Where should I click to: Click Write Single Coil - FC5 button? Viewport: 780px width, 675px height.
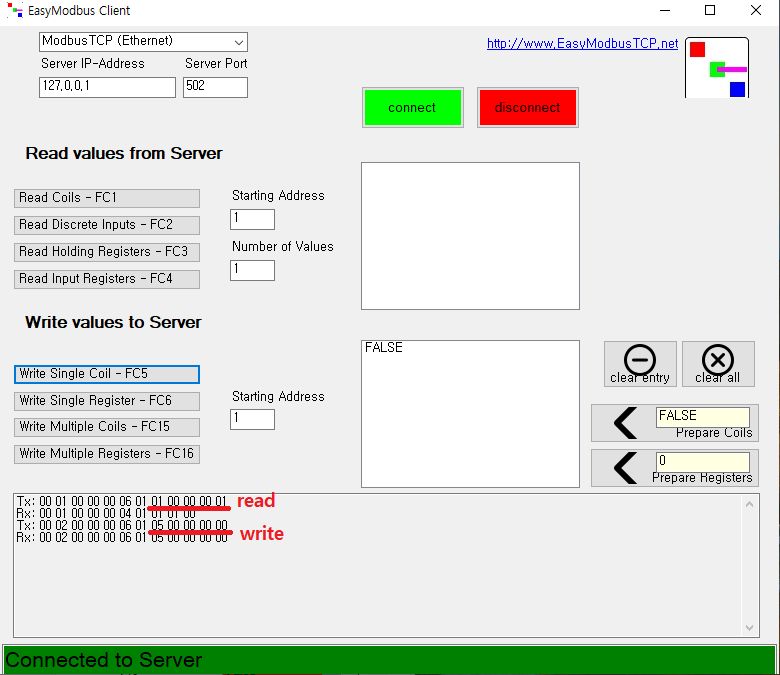click(107, 374)
